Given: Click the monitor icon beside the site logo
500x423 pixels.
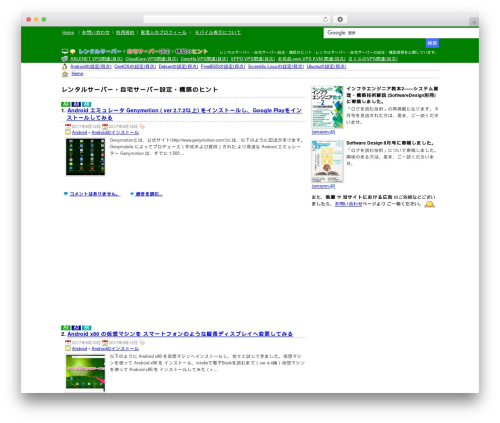Looking at the screenshot, I should pyautogui.click(x=65, y=51).
